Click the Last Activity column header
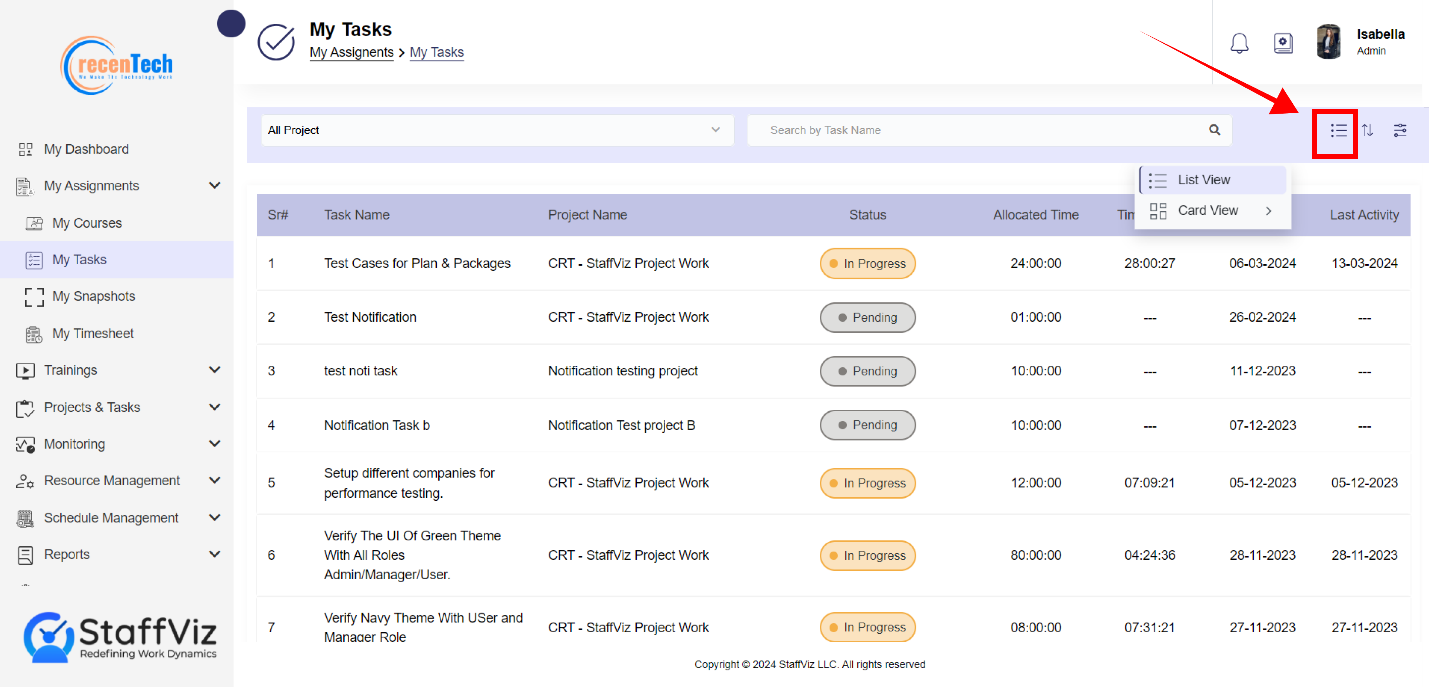The image size is (1429, 687). [x=1365, y=215]
